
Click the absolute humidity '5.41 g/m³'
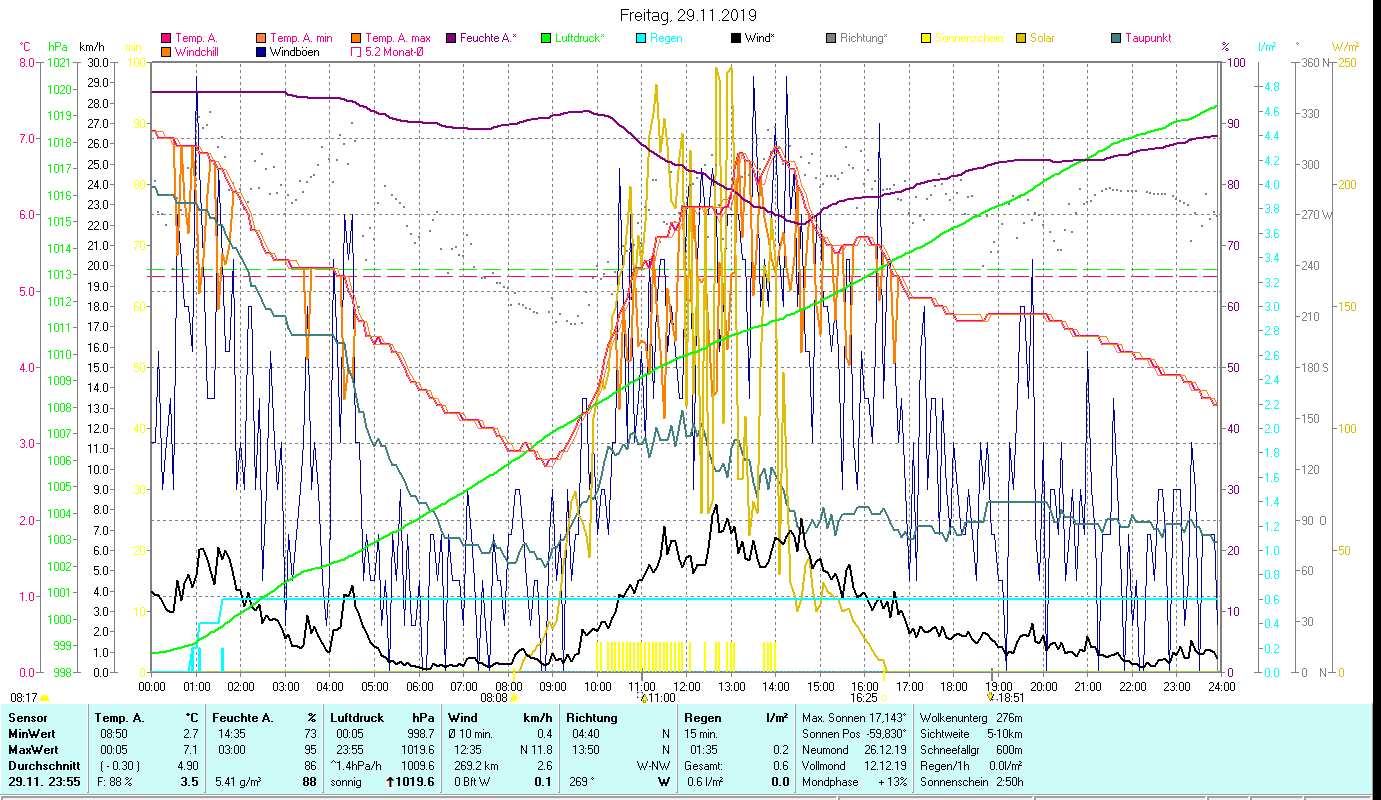(x=240, y=782)
